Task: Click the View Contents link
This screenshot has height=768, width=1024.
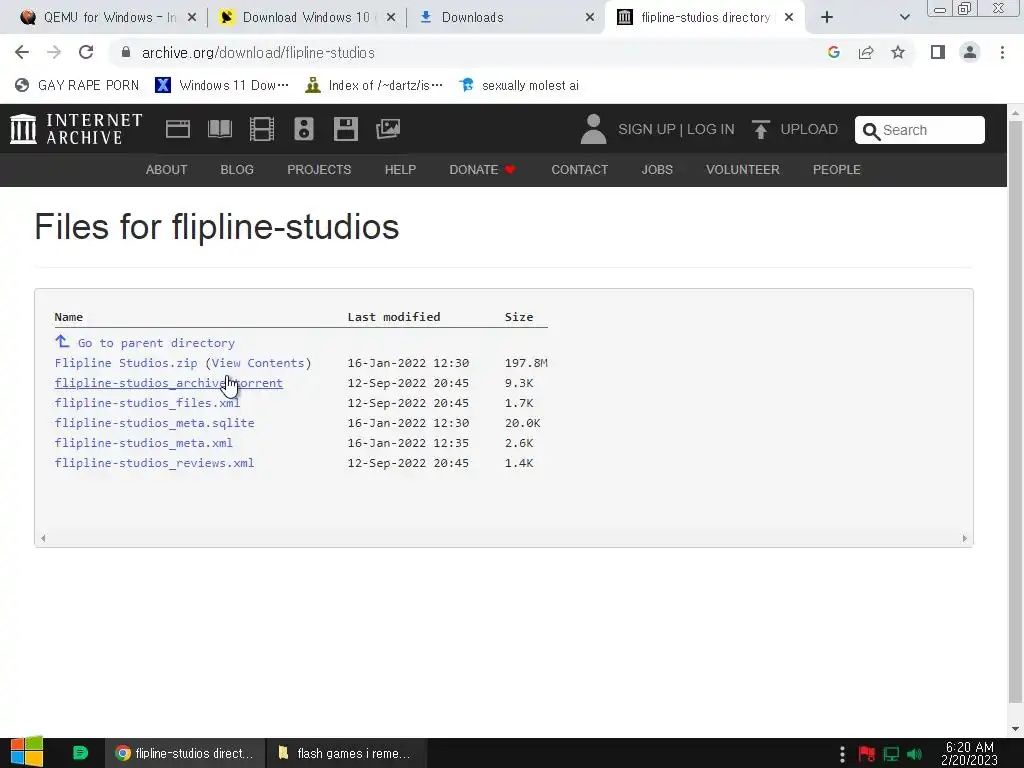Action: (x=258, y=363)
